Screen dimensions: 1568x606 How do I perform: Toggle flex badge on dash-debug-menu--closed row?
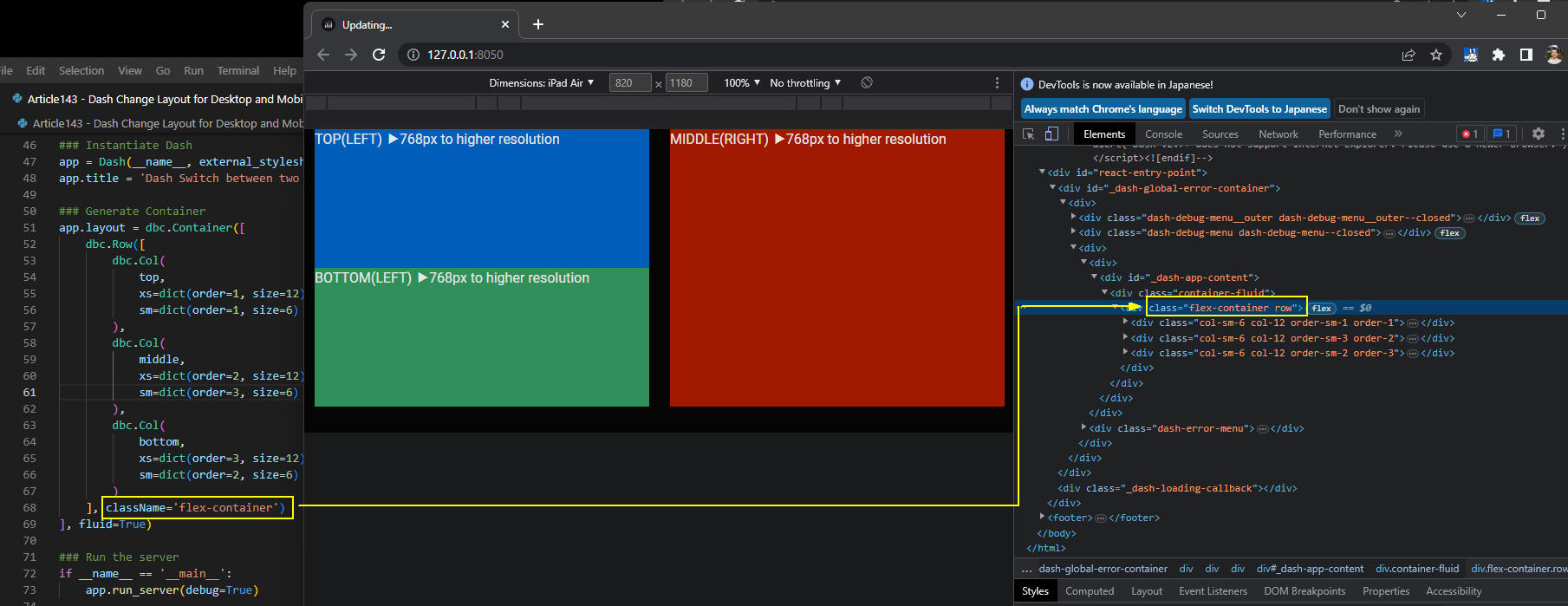point(1450,232)
